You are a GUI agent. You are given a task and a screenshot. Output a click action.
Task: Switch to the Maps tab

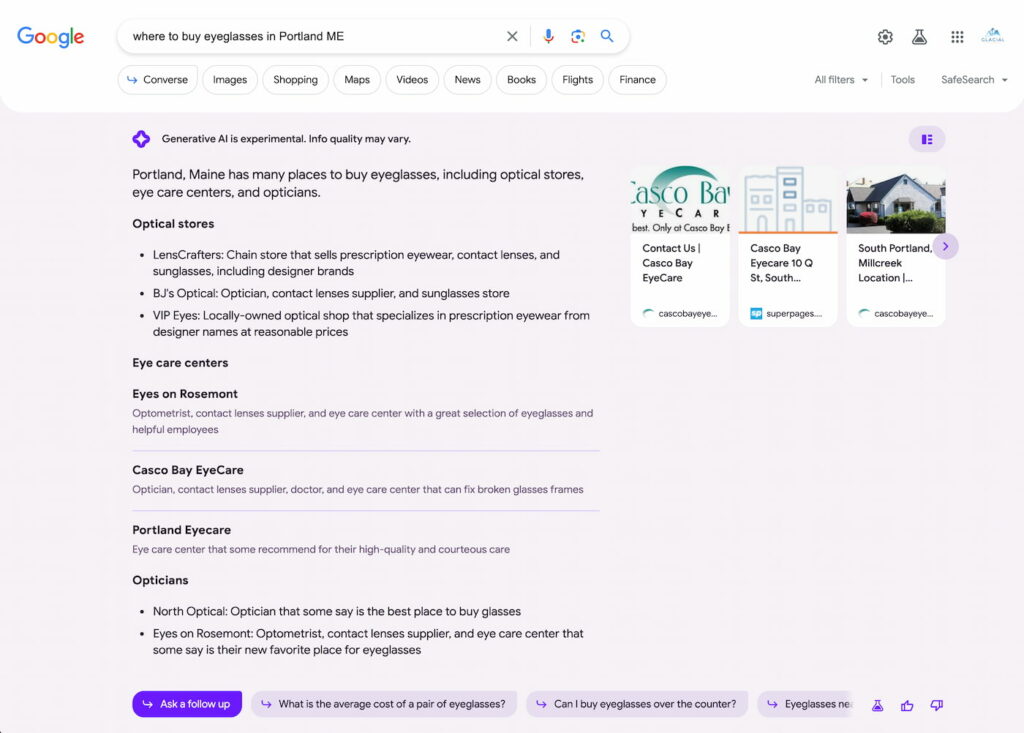point(357,80)
